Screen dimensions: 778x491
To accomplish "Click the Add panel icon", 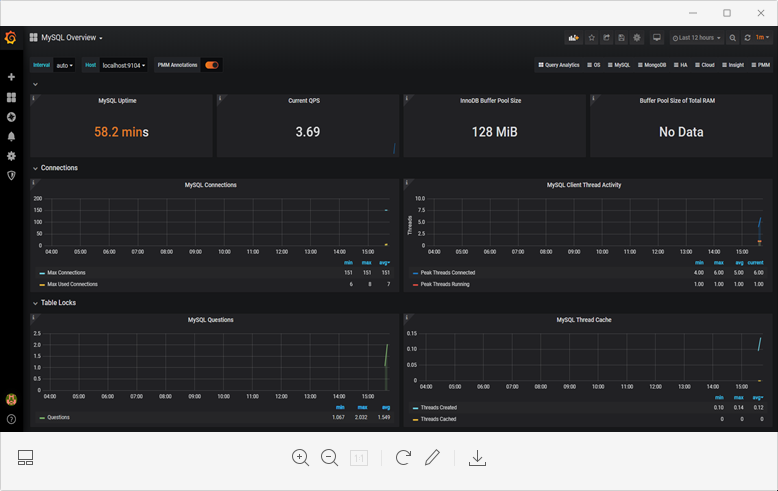I will pos(574,38).
